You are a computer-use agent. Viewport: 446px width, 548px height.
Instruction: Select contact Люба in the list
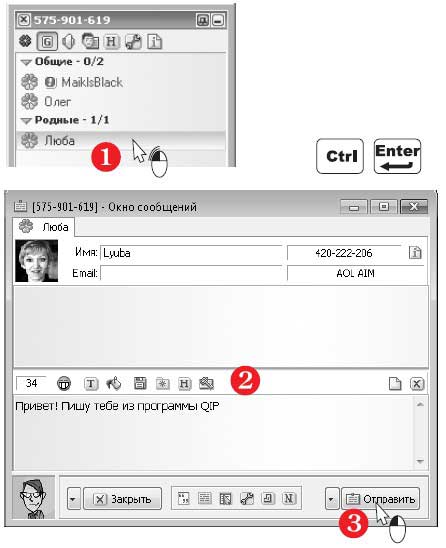pos(121,140)
